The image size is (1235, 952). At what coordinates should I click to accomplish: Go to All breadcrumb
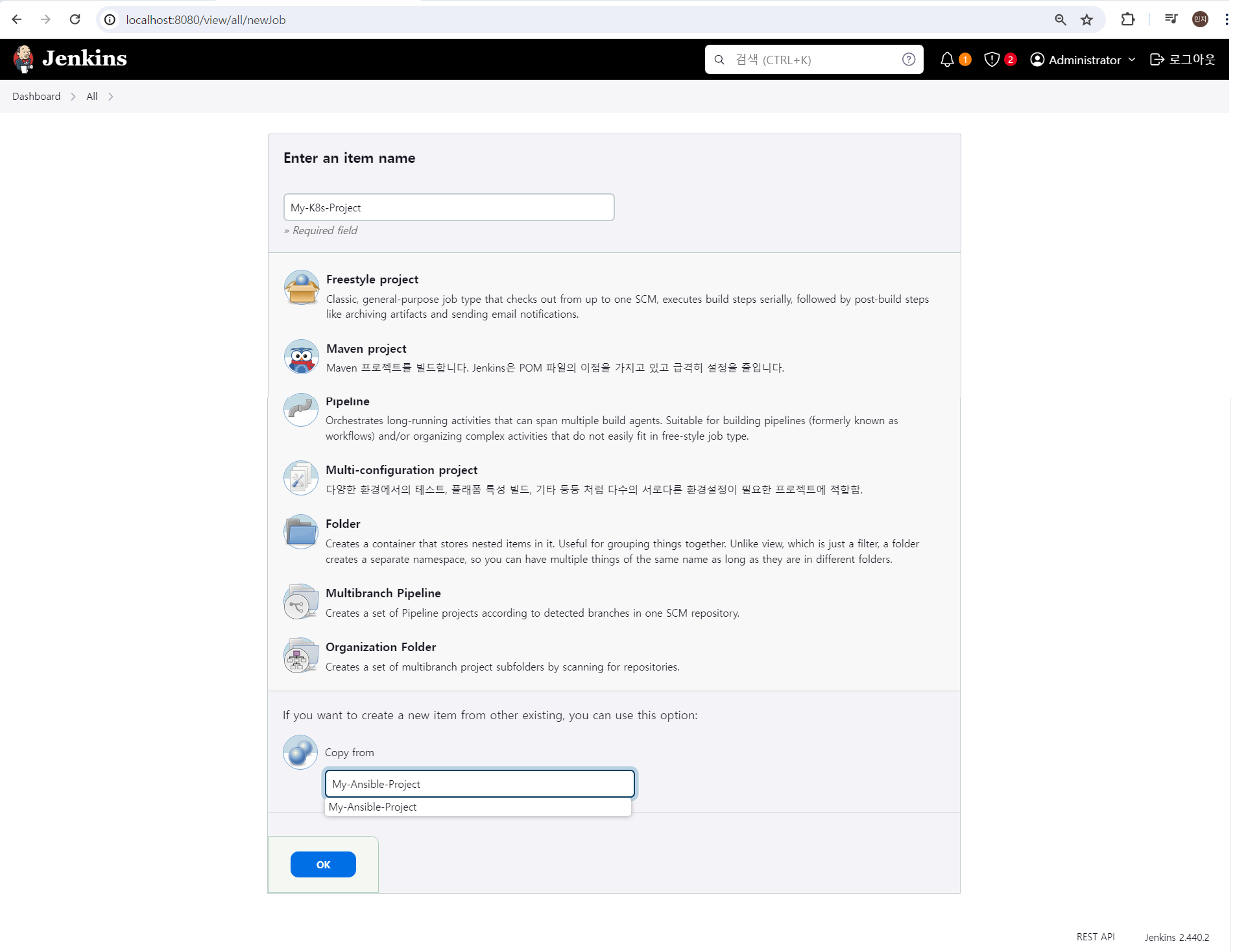tap(92, 96)
